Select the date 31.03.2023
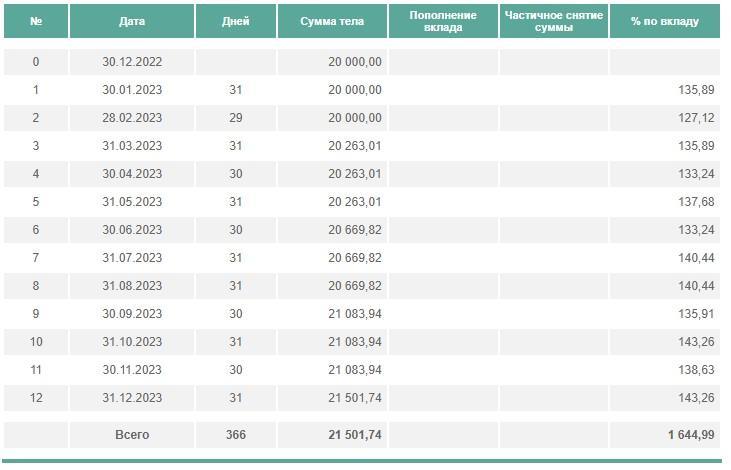 (132, 146)
